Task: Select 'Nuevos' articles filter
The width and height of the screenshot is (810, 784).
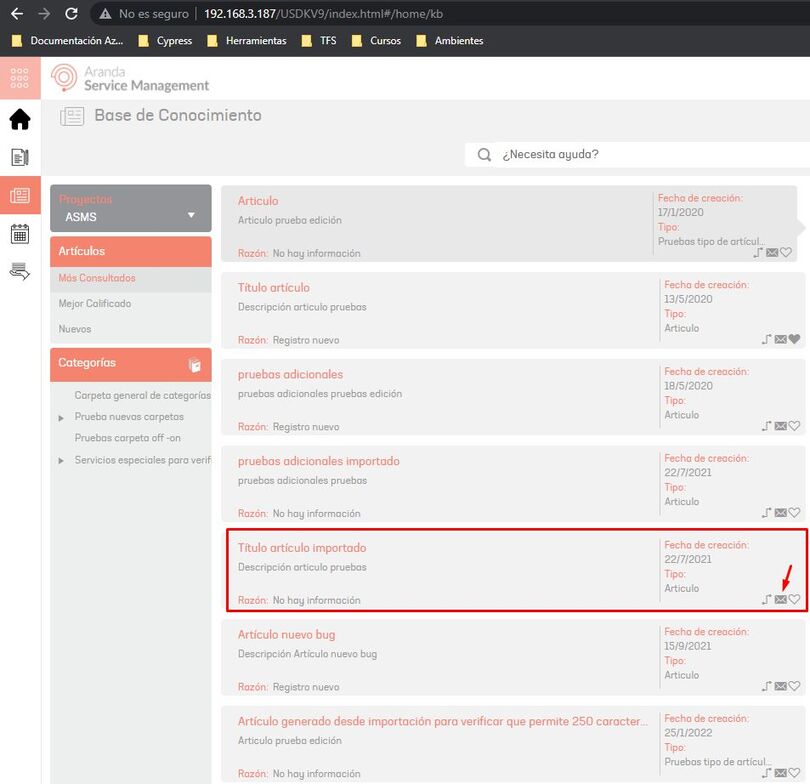Action: 75,329
